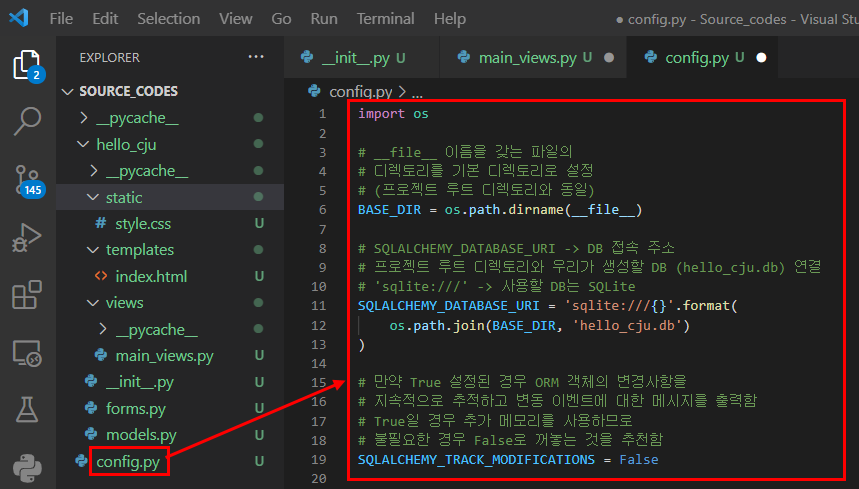Click the Python icon on config.py tab

(x=651, y=57)
